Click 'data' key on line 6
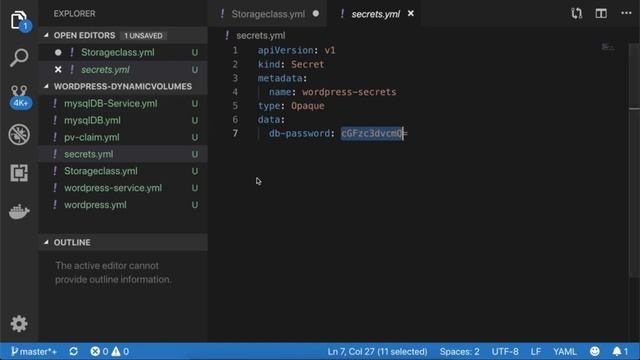The width and height of the screenshot is (640, 360). pos(269,120)
